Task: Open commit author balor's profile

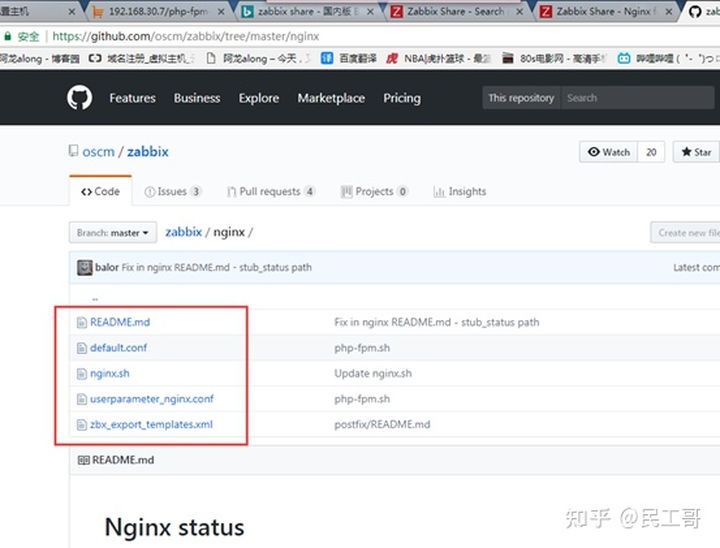Action: tap(107, 267)
